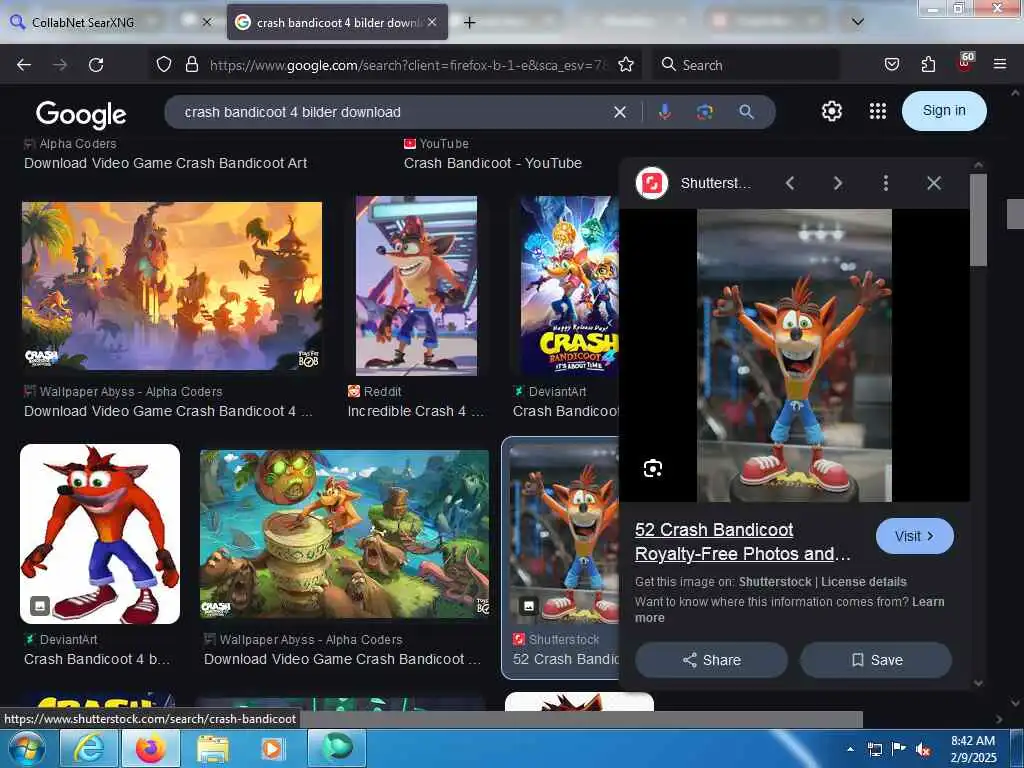This screenshot has width=1024, height=768.
Task: Click 'Incredible Crash 4' Reddit caption
Action: pyautogui.click(x=415, y=411)
